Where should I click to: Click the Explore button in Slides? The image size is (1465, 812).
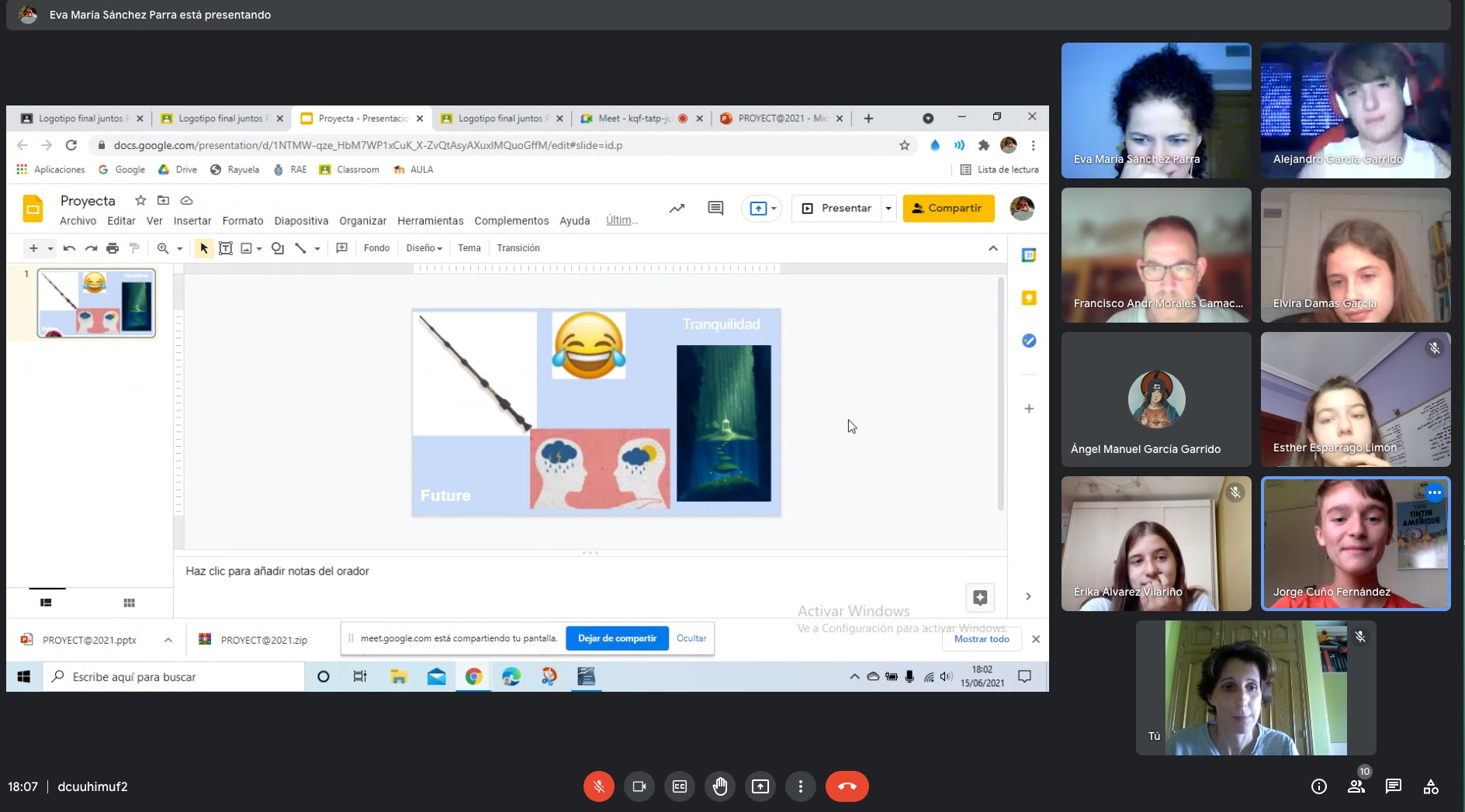980,597
